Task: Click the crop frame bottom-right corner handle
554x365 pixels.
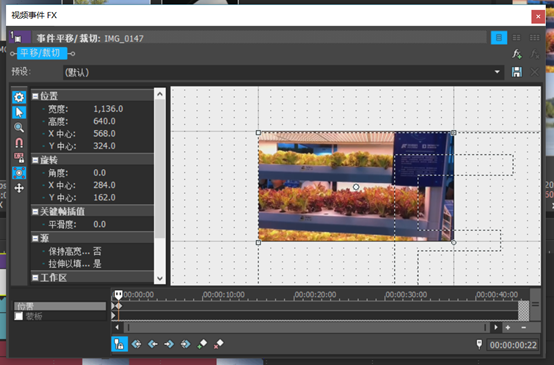Action: (x=454, y=242)
